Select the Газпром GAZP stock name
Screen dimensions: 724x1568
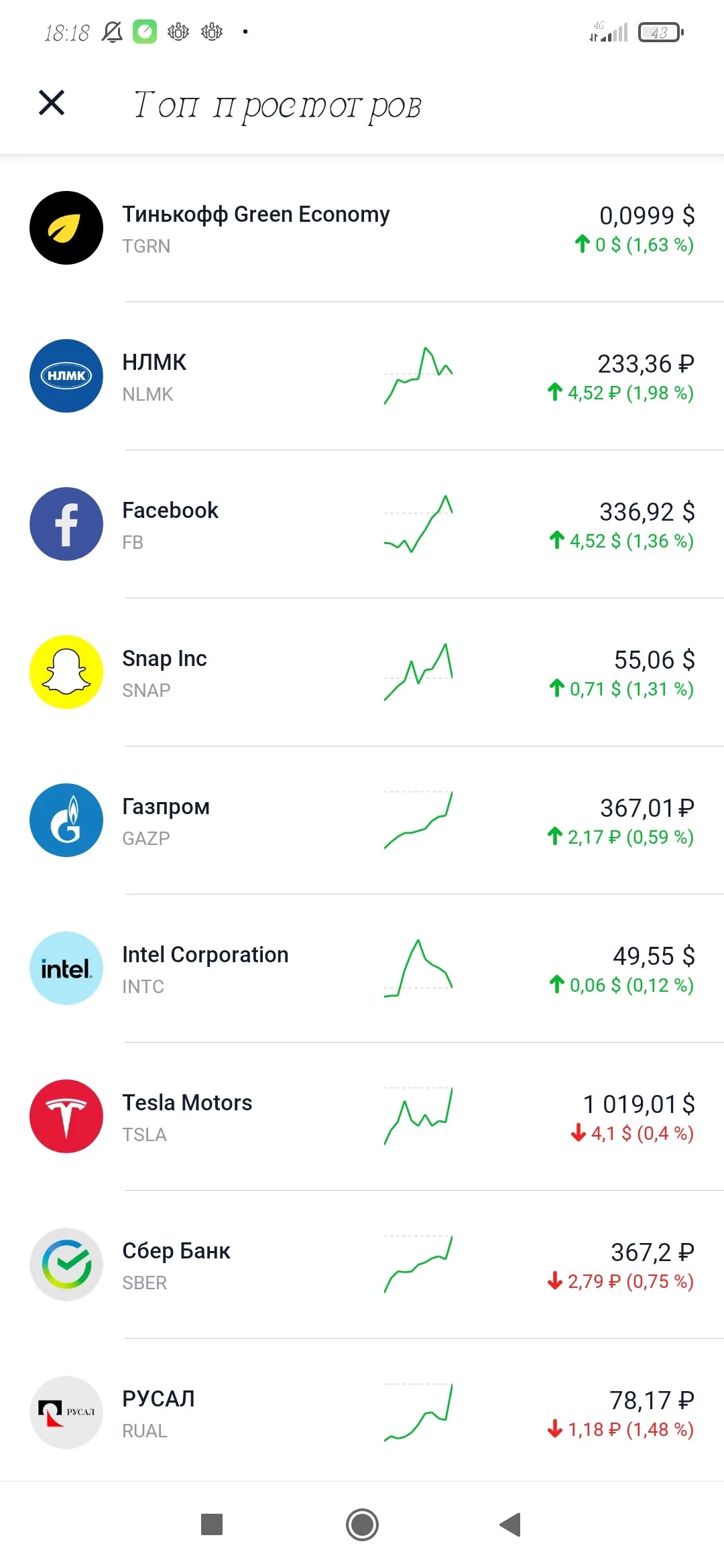[x=166, y=821]
